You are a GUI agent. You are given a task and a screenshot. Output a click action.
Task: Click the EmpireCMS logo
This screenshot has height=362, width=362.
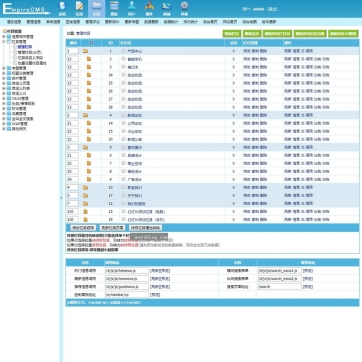pos(26,9)
